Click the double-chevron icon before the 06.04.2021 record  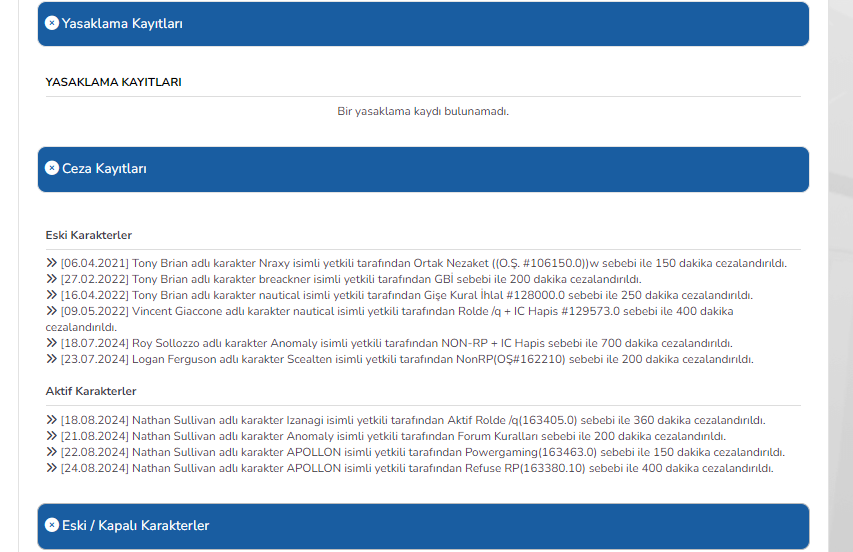click(x=51, y=263)
